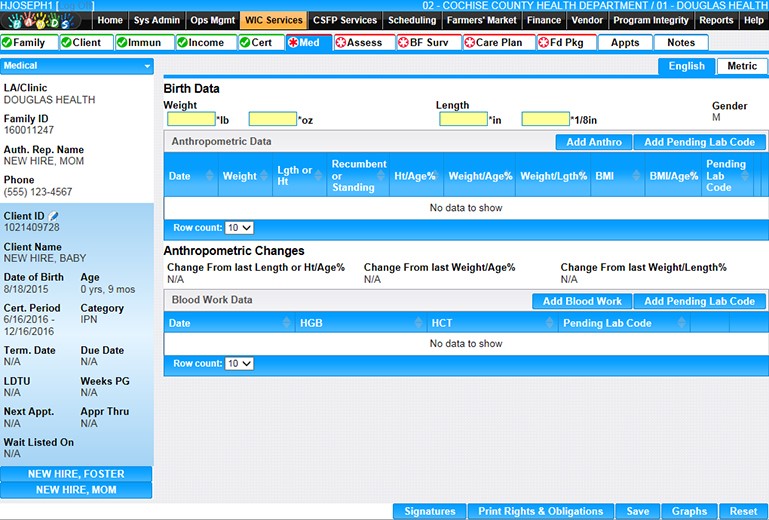Open Row count dropdown under Anthropometric Data

(239, 228)
